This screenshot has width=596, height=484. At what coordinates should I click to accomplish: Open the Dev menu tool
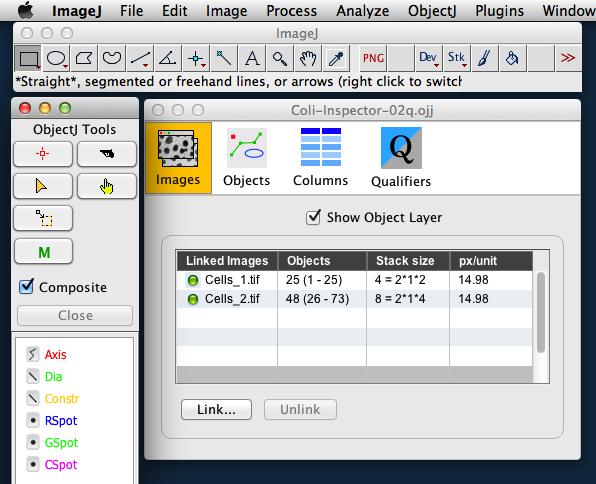429,58
